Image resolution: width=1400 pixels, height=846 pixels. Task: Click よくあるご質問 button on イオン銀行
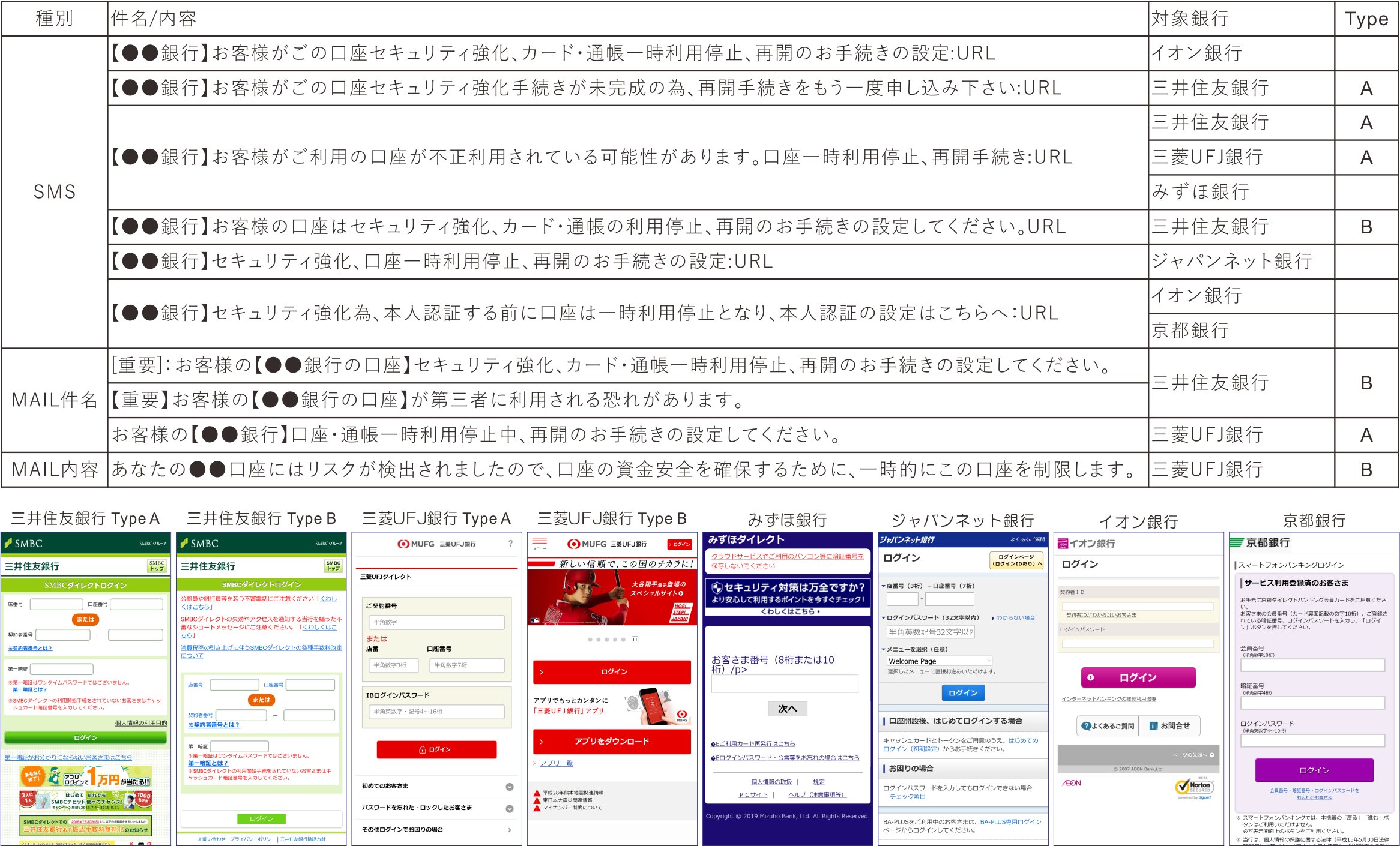pyautogui.click(x=1108, y=726)
